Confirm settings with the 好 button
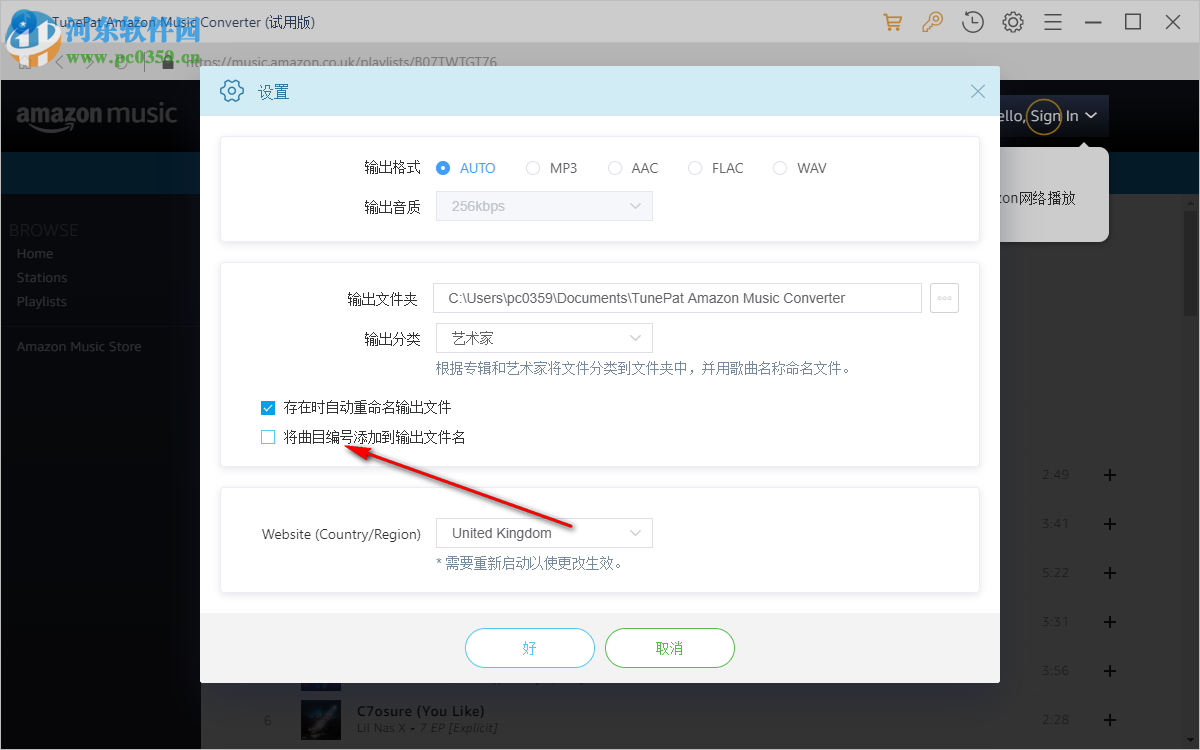Screen dimensions: 1200x750 (x=530, y=648)
